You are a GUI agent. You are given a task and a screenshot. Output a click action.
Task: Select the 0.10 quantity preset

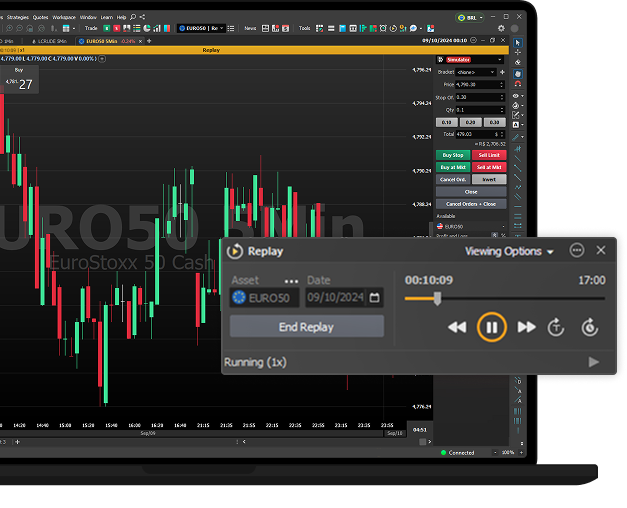pyautogui.click(x=447, y=122)
